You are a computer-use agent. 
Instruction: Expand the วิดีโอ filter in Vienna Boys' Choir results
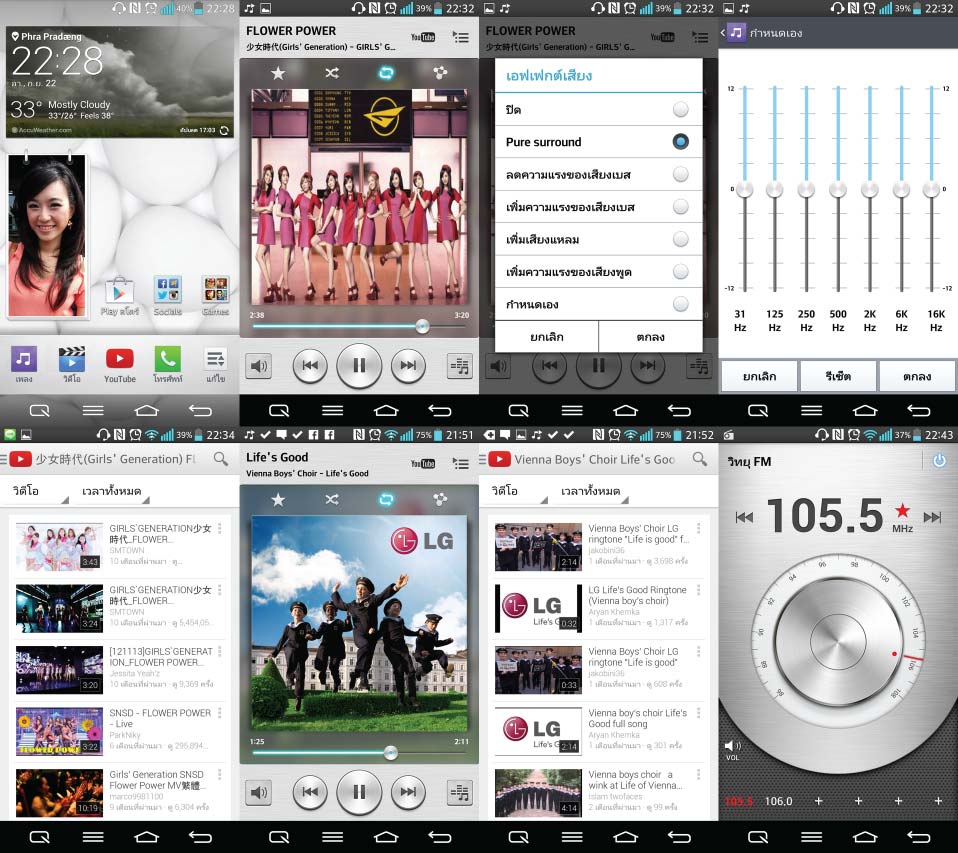(519, 491)
